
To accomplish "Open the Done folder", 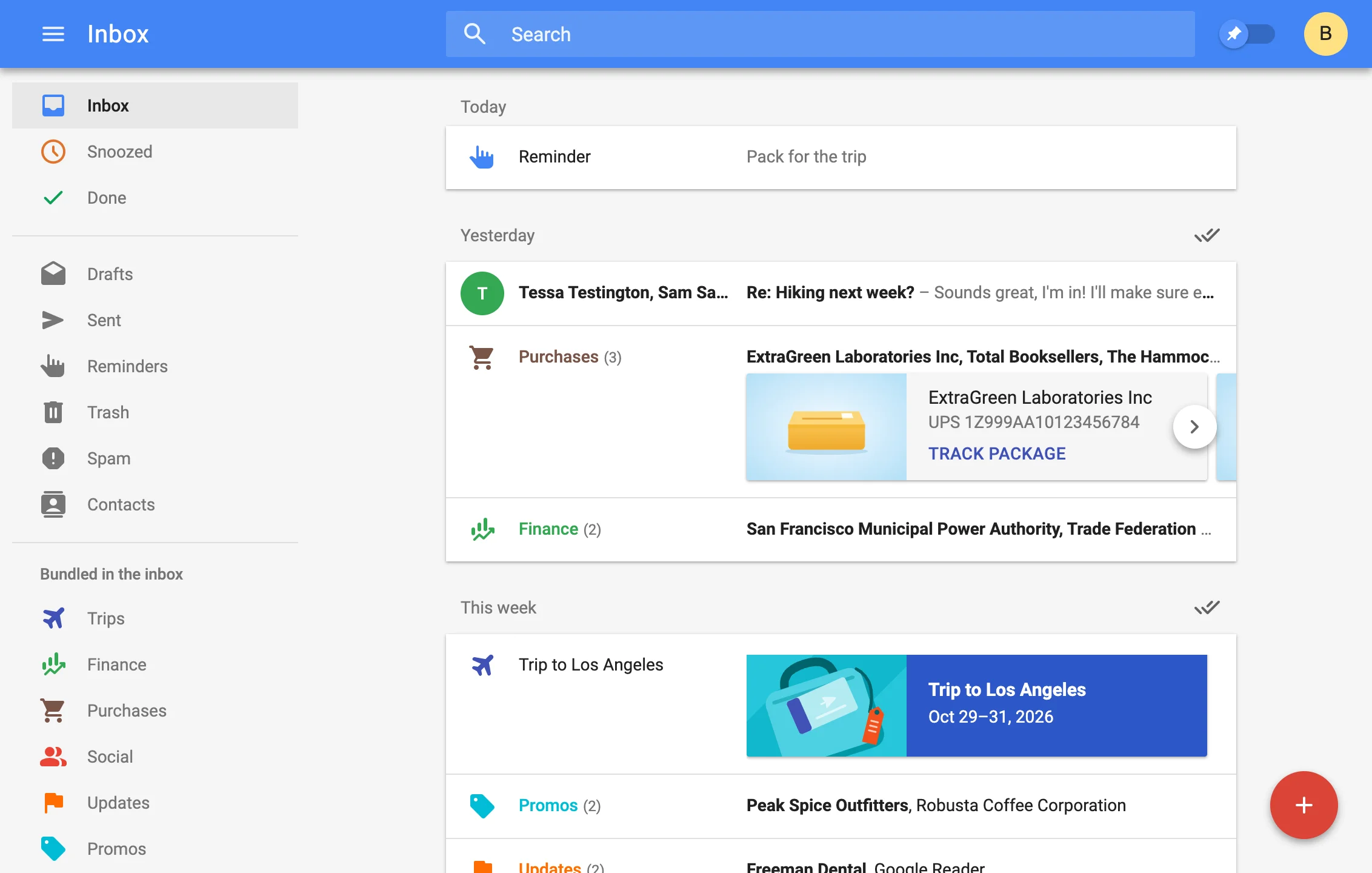I will pos(155,198).
